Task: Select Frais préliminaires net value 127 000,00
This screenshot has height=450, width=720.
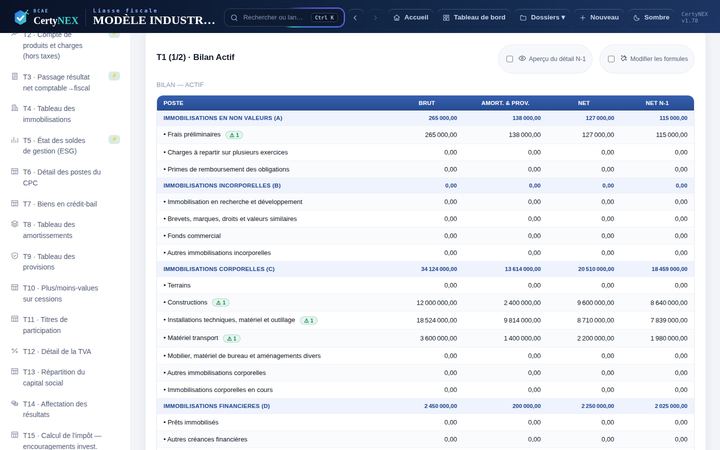Action: pos(600,135)
